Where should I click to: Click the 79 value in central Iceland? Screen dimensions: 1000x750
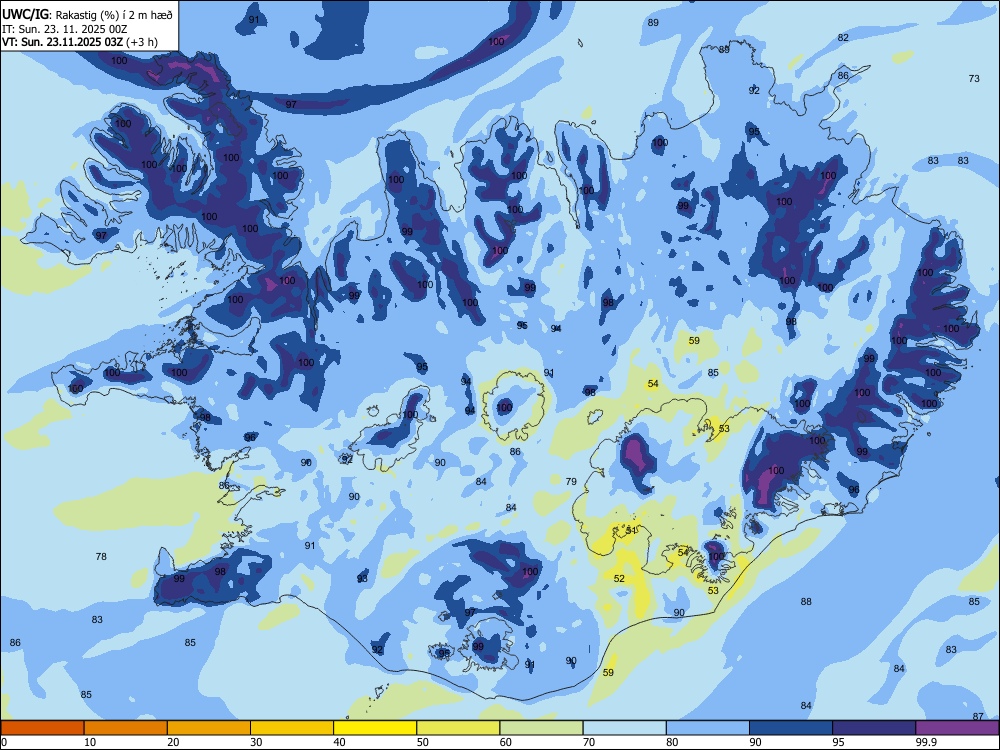click(571, 482)
